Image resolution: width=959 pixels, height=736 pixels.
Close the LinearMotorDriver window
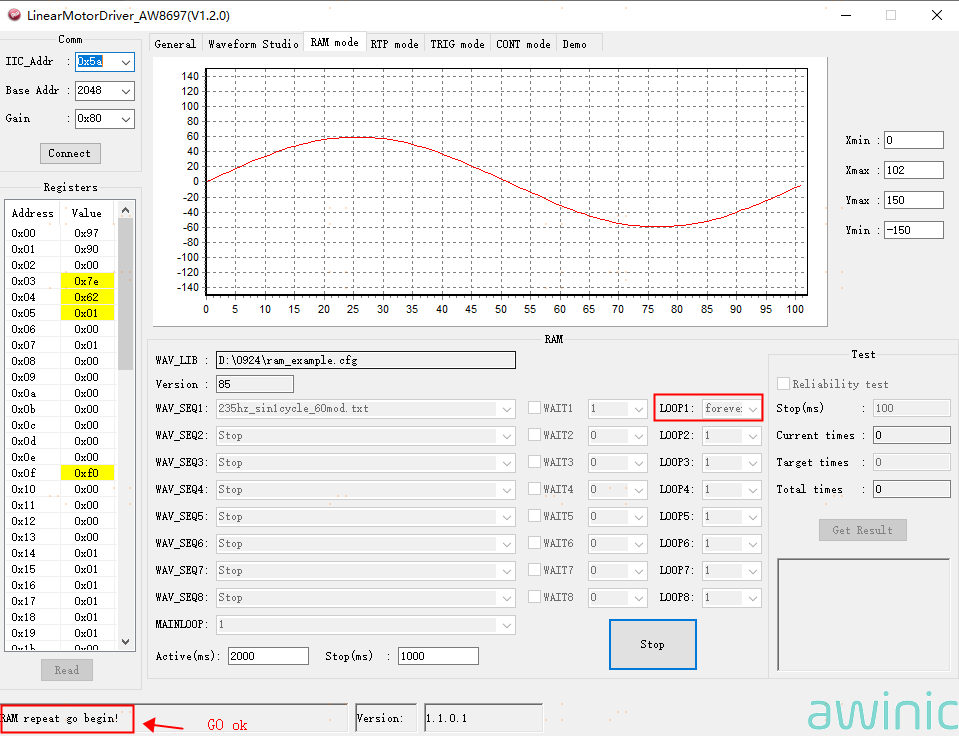pos(936,15)
